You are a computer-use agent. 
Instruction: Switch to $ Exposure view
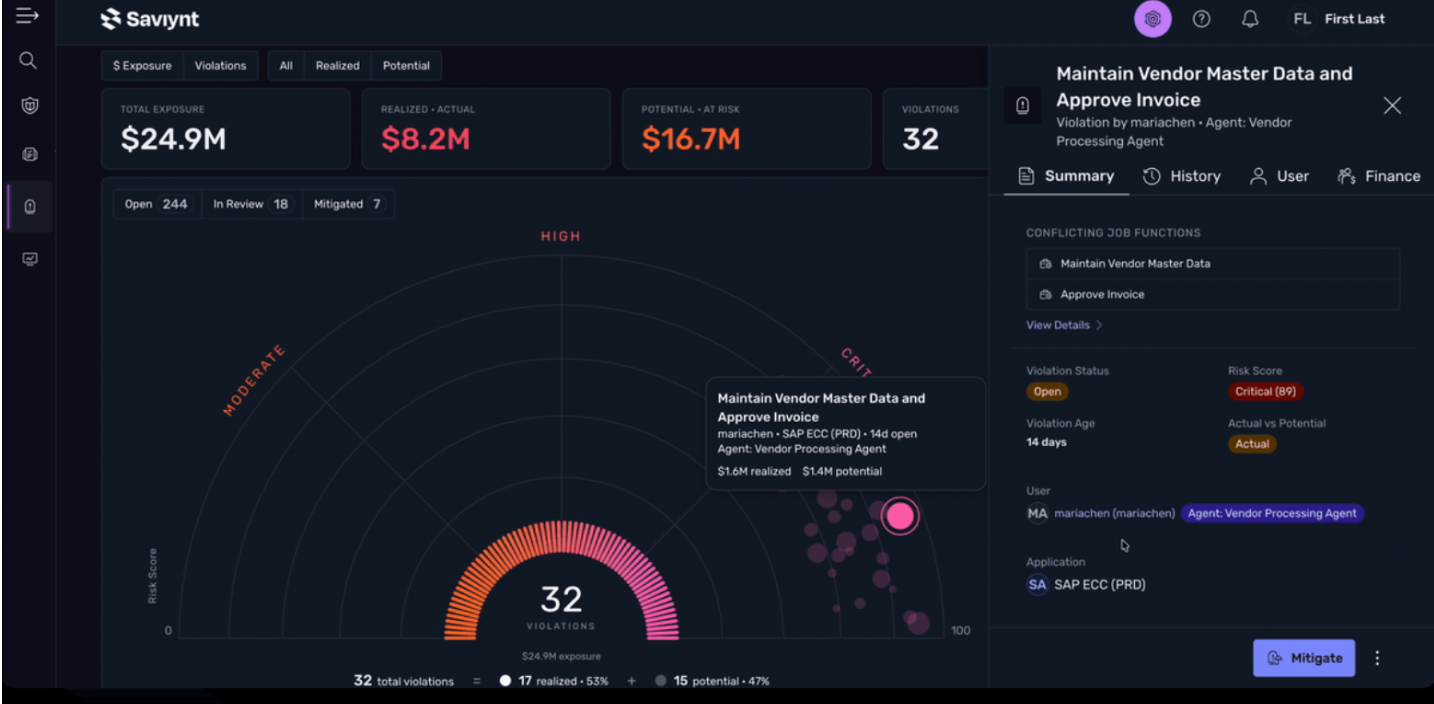[142, 66]
